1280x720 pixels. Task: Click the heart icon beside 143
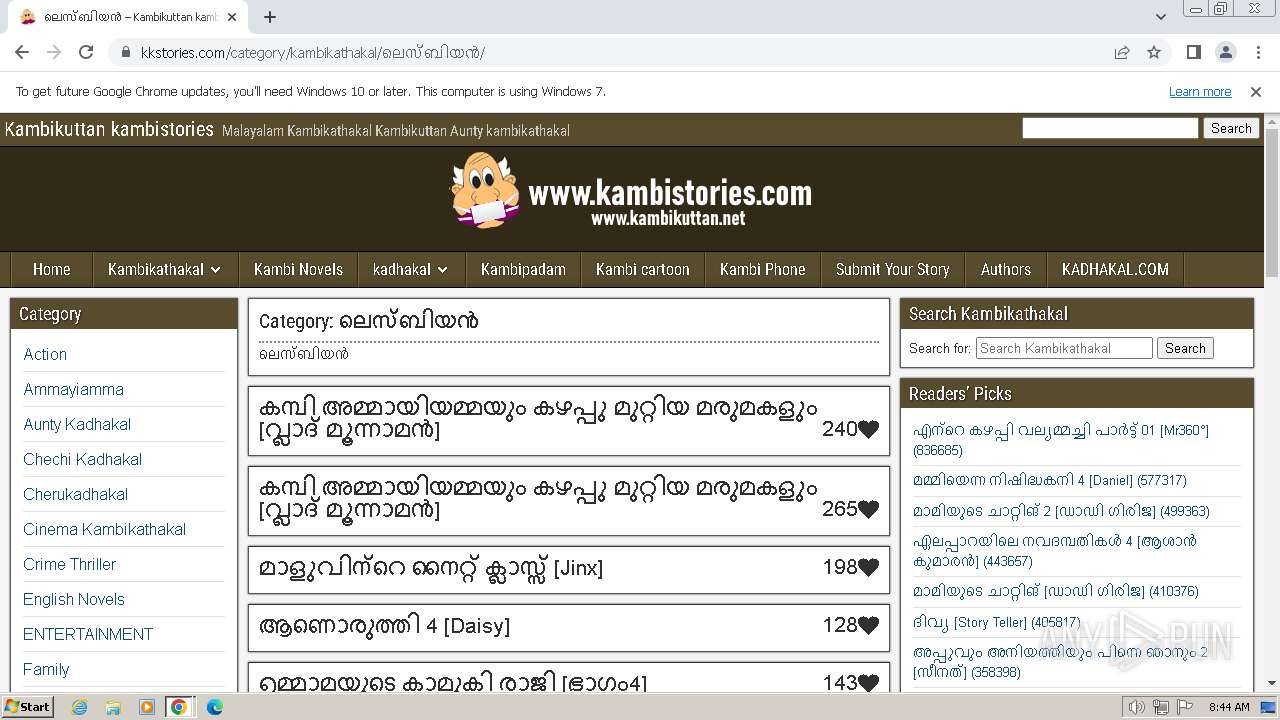pyautogui.click(x=868, y=683)
